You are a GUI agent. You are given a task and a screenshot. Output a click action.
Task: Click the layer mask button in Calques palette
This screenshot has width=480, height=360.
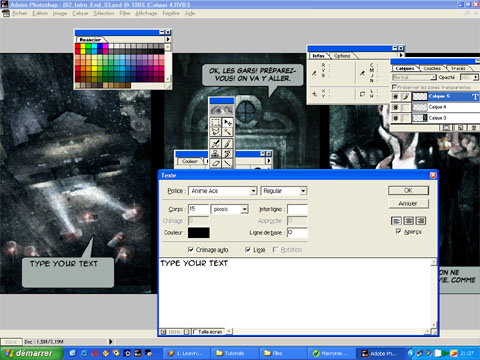(x=447, y=128)
